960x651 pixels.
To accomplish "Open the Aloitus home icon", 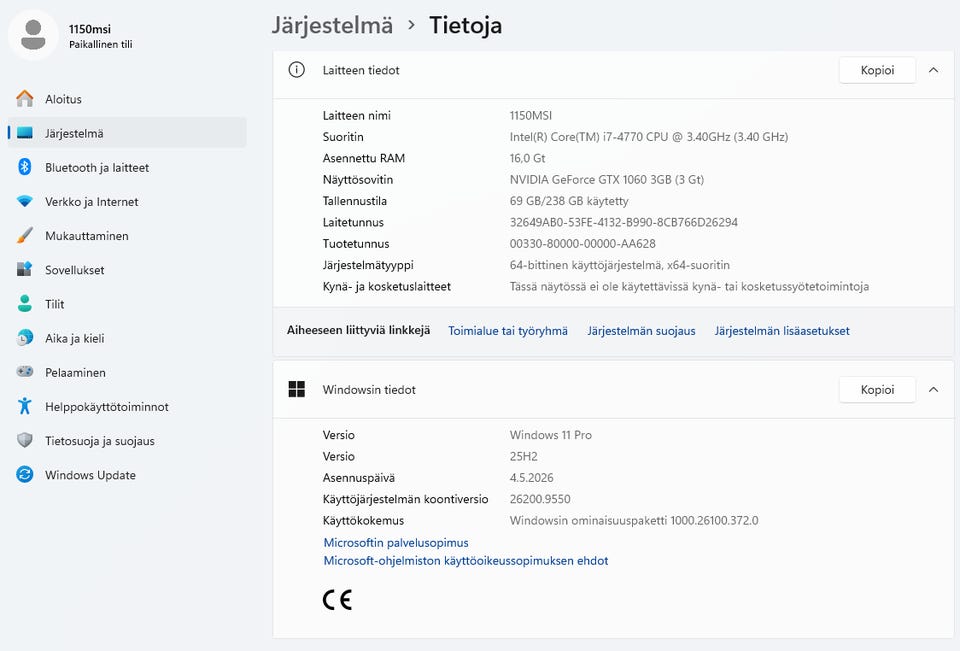I will click(x=24, y=99).
